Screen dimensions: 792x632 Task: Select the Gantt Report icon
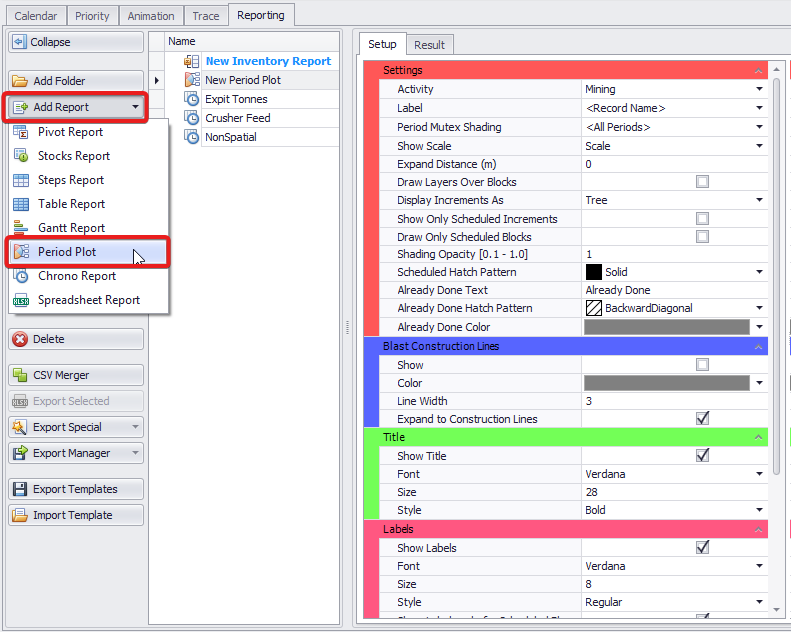(21, 228)
